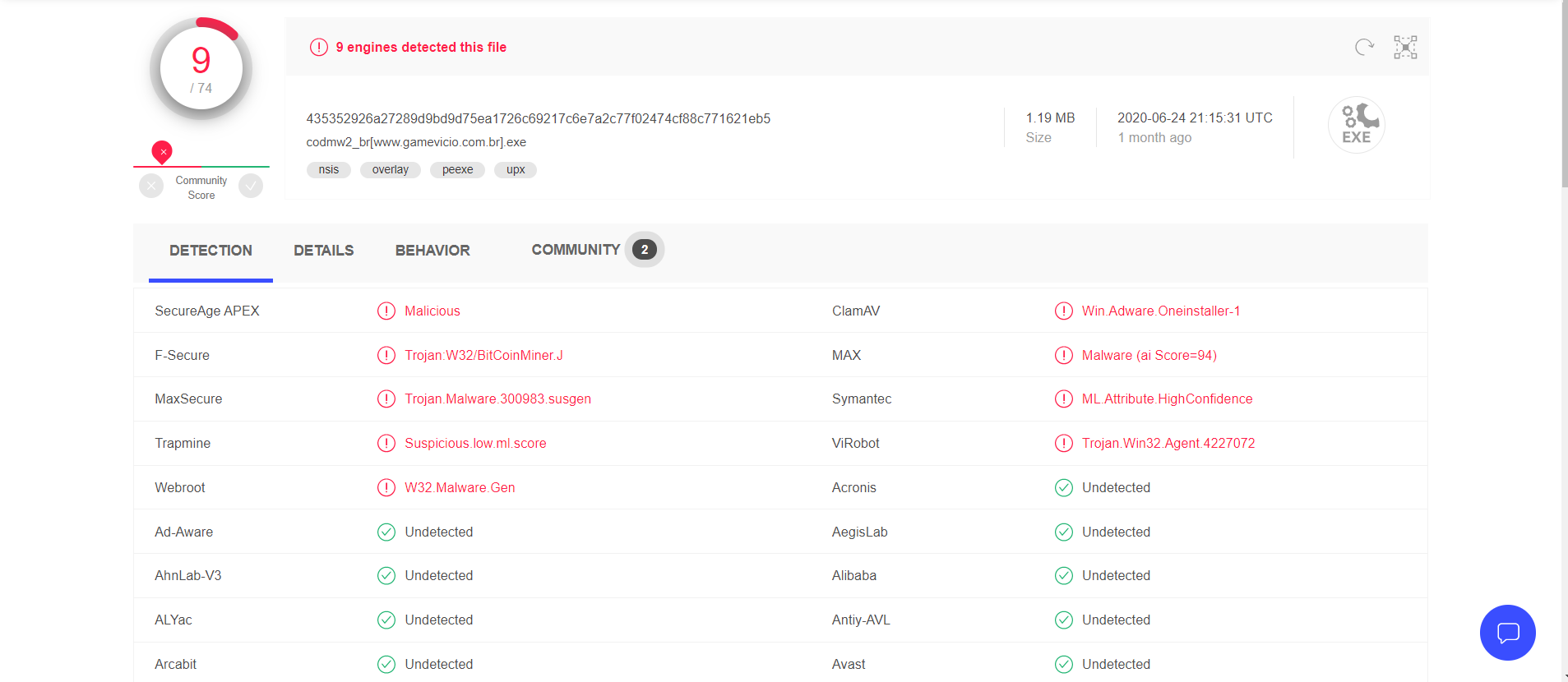Click '1 month ago' text
Image resolution: width=1568 pixels, height=682 pixels.
pyautogui.click(x=1154, y=137)
